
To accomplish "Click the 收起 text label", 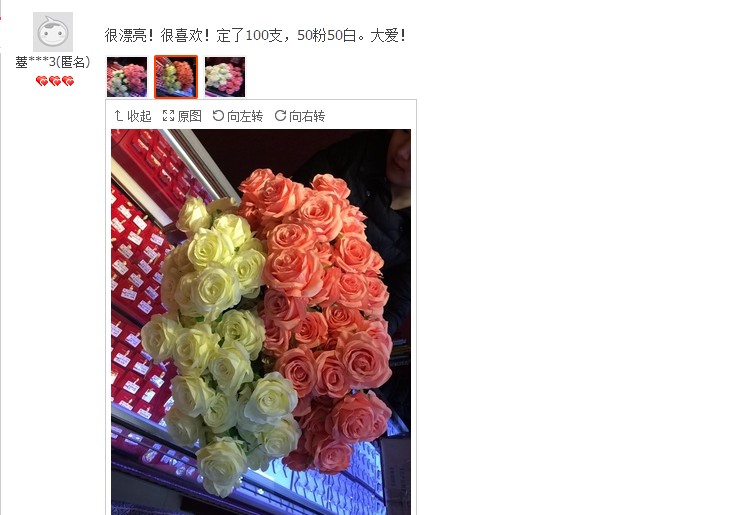I will (139, 116).
